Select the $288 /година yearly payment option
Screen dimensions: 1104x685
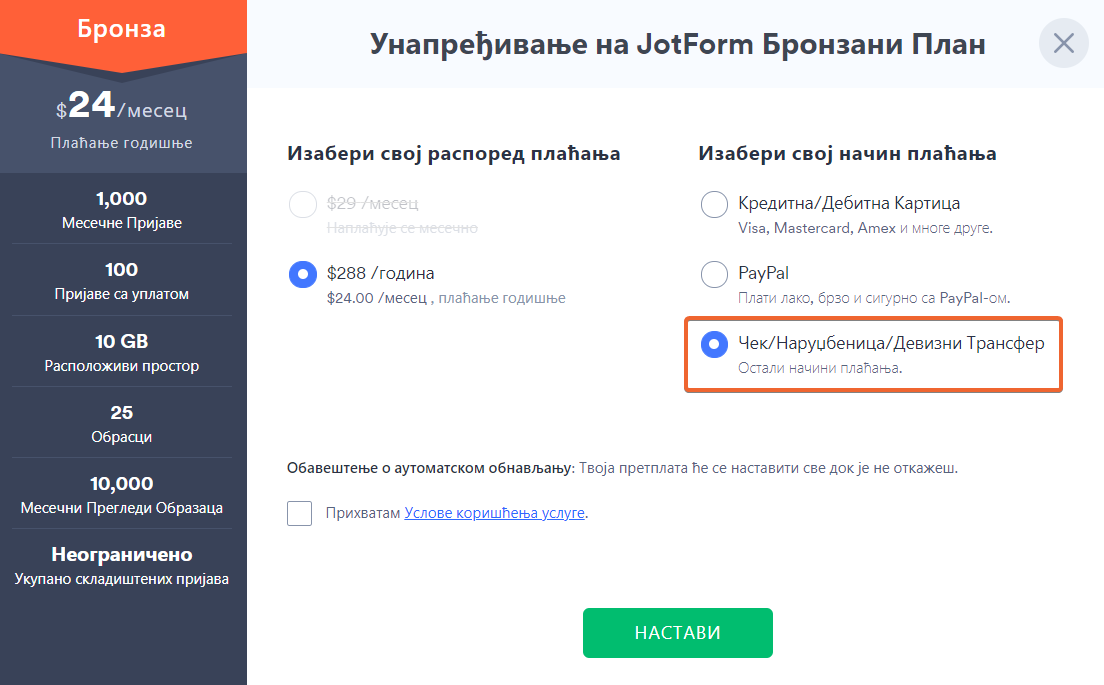[x=303, y=274]
